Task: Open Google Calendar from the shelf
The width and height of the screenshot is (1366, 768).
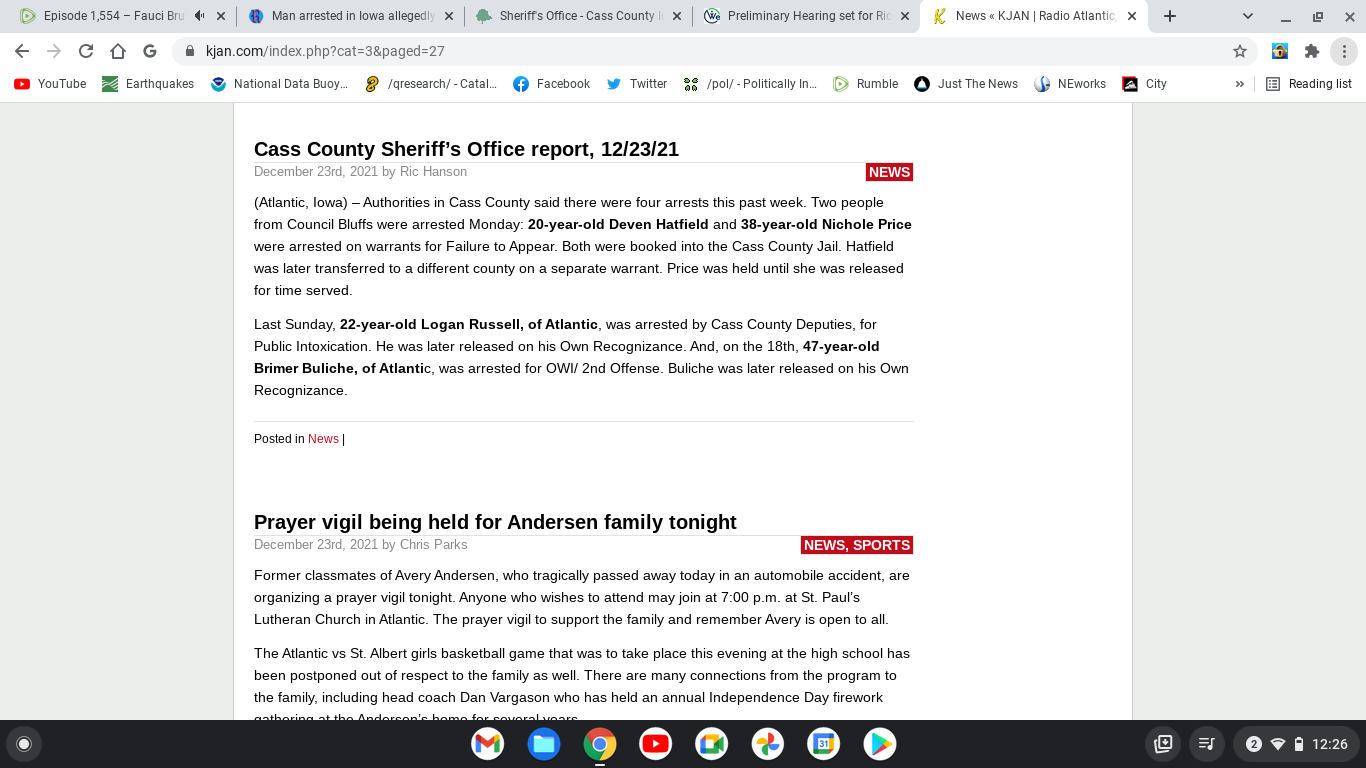Action: pyautogui.click(x=824, y=744)
